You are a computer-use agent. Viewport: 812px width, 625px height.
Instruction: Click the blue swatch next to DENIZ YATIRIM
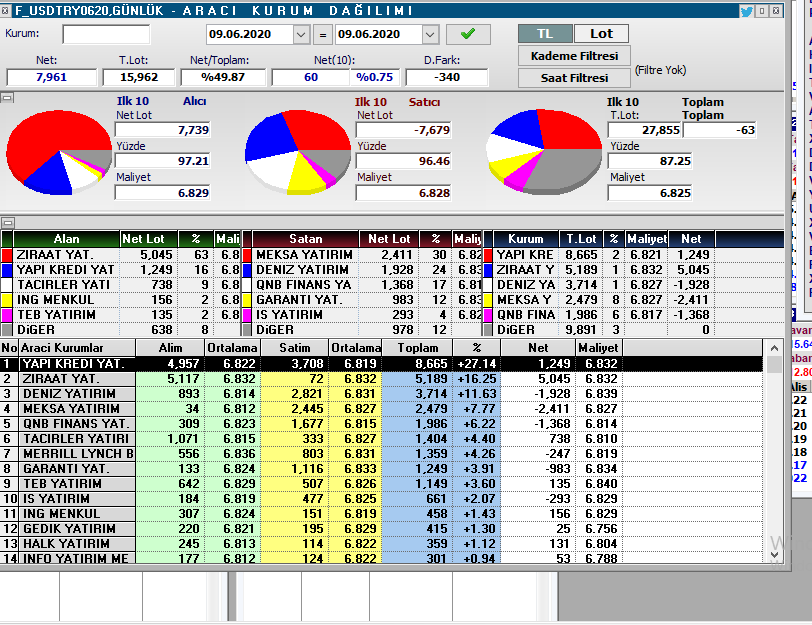247,270
